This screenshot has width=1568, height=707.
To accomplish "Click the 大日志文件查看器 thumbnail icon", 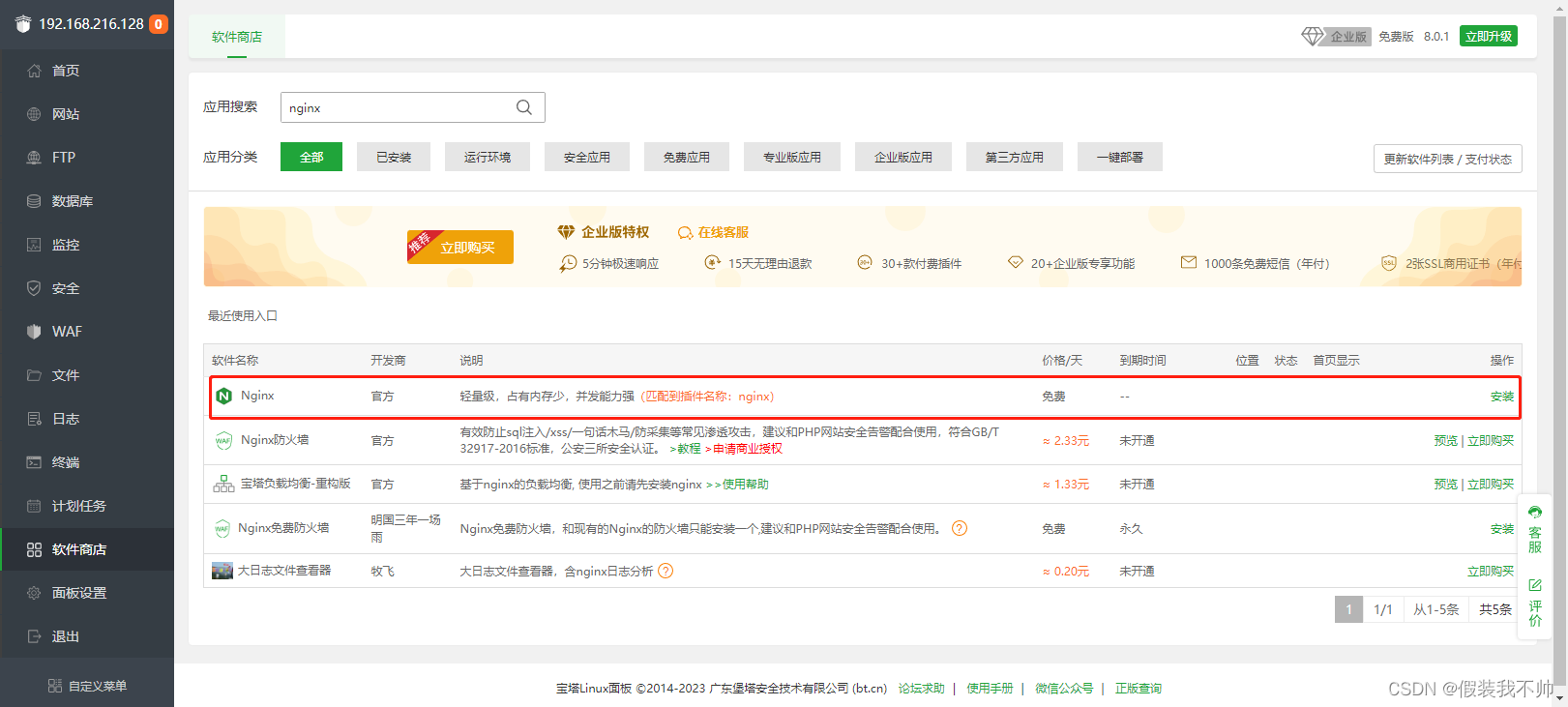I will coord(222,571).
